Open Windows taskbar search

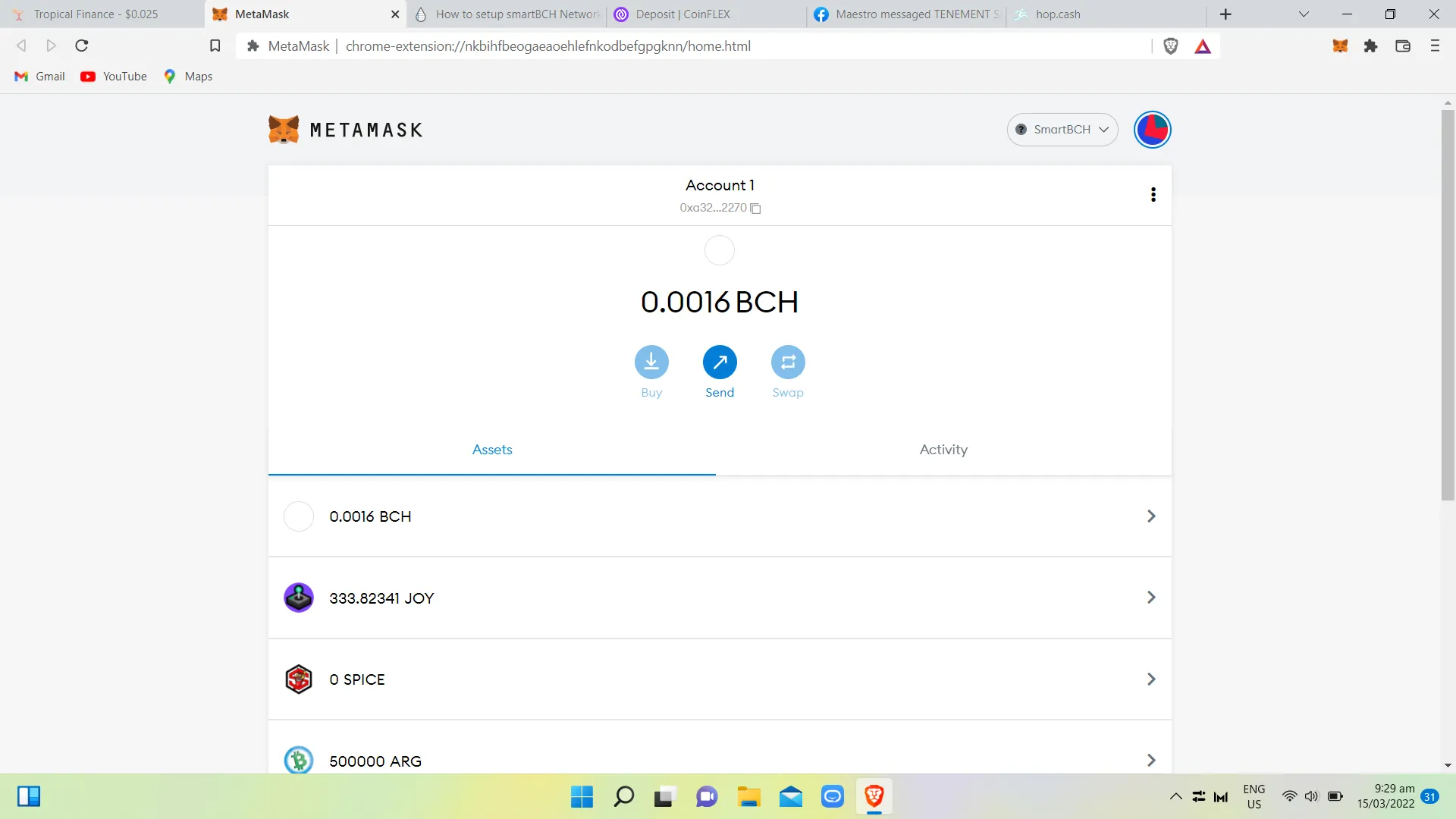623,797
